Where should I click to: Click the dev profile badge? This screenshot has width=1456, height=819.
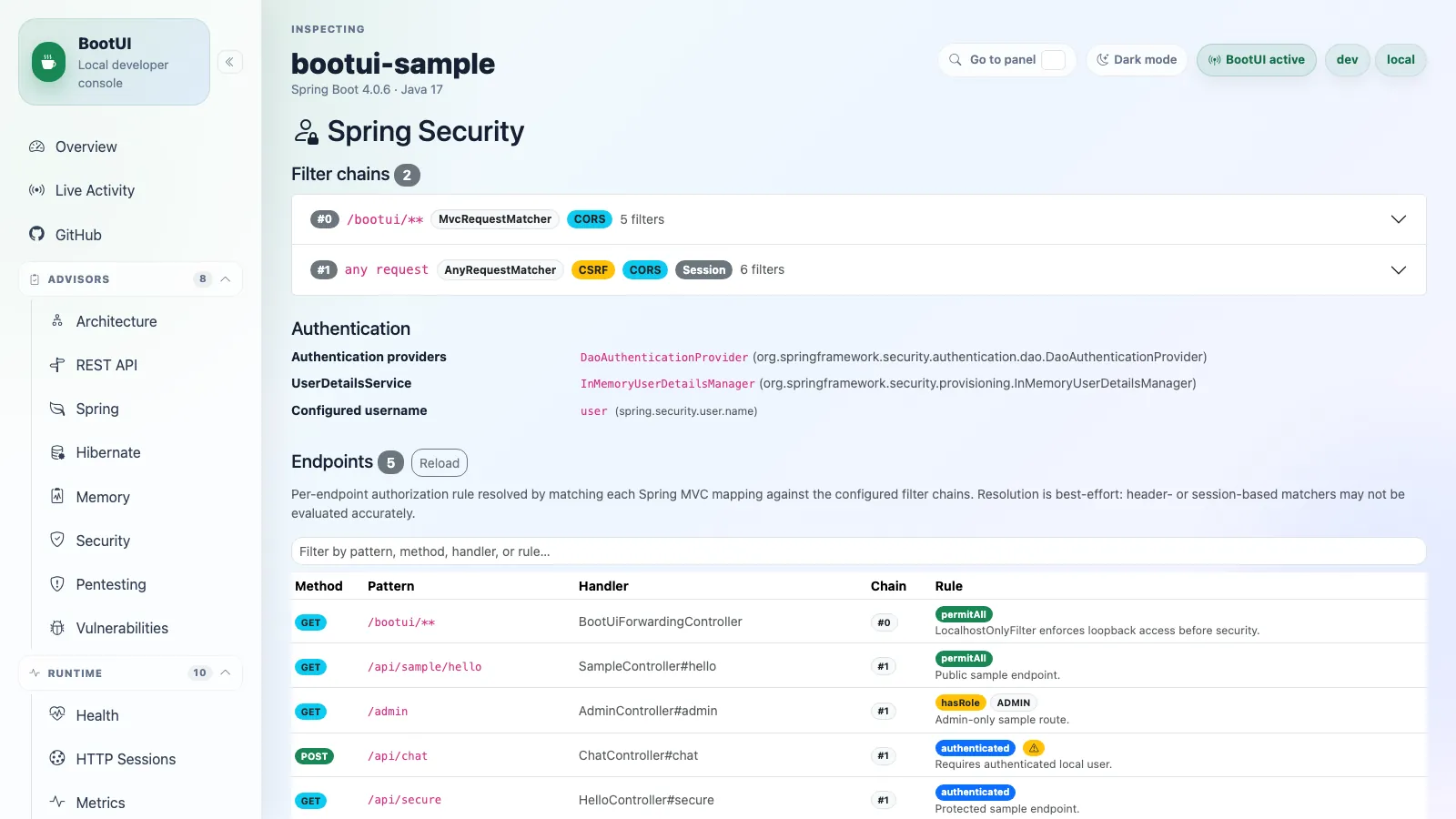pos(1348,60)
